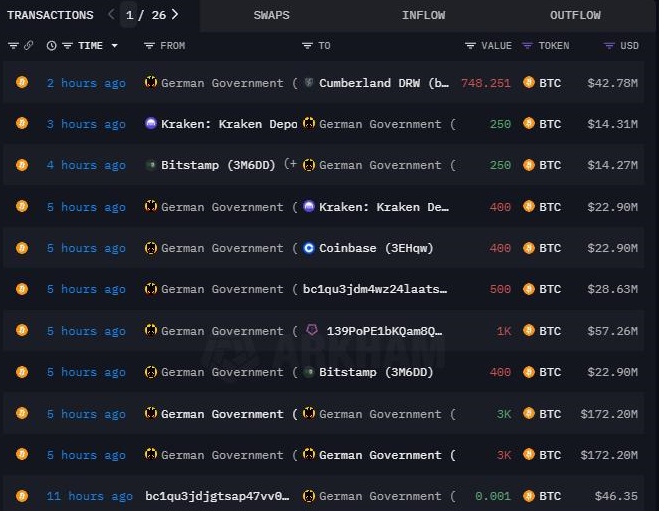Open address 139PoPE1bKQam8Q… recipient
Viewport: 659px width, 511px height.
coord(384,331)
